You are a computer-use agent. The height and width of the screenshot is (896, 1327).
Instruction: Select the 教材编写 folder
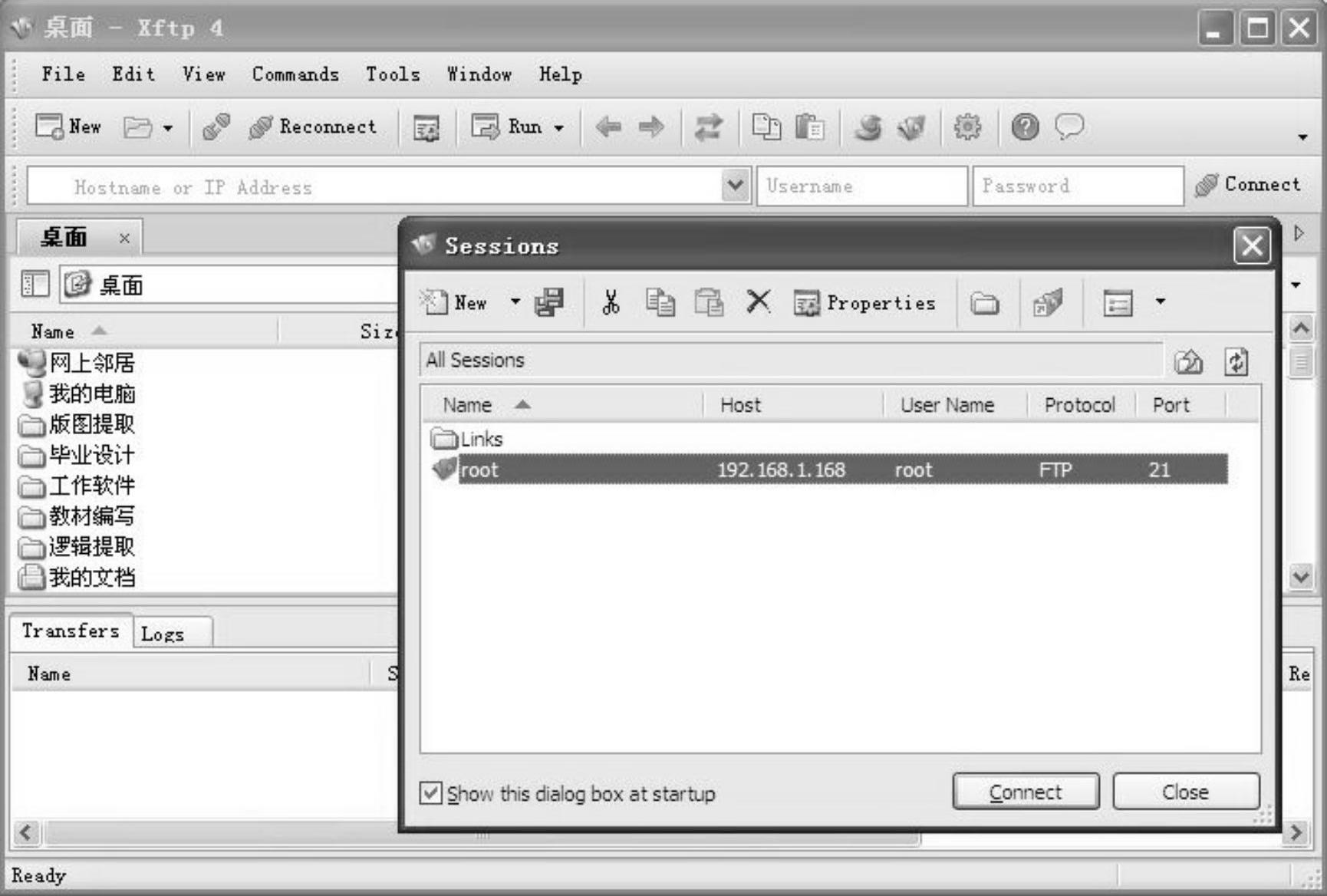click(77, 516)
